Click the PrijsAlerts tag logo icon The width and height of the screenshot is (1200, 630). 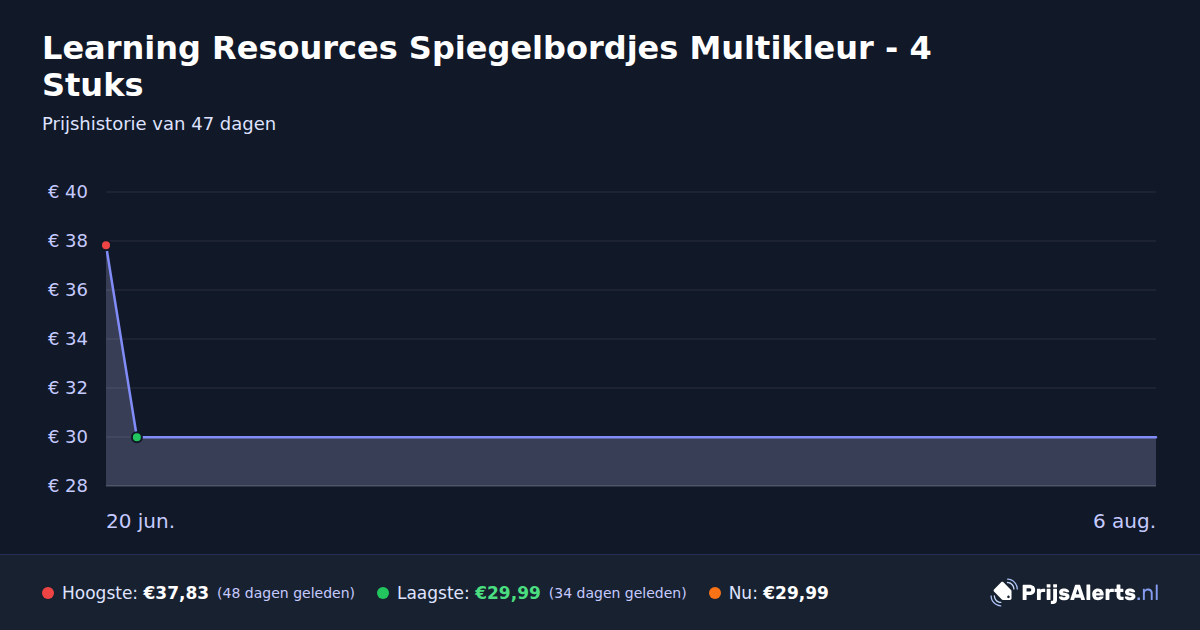pos(1003,593)
